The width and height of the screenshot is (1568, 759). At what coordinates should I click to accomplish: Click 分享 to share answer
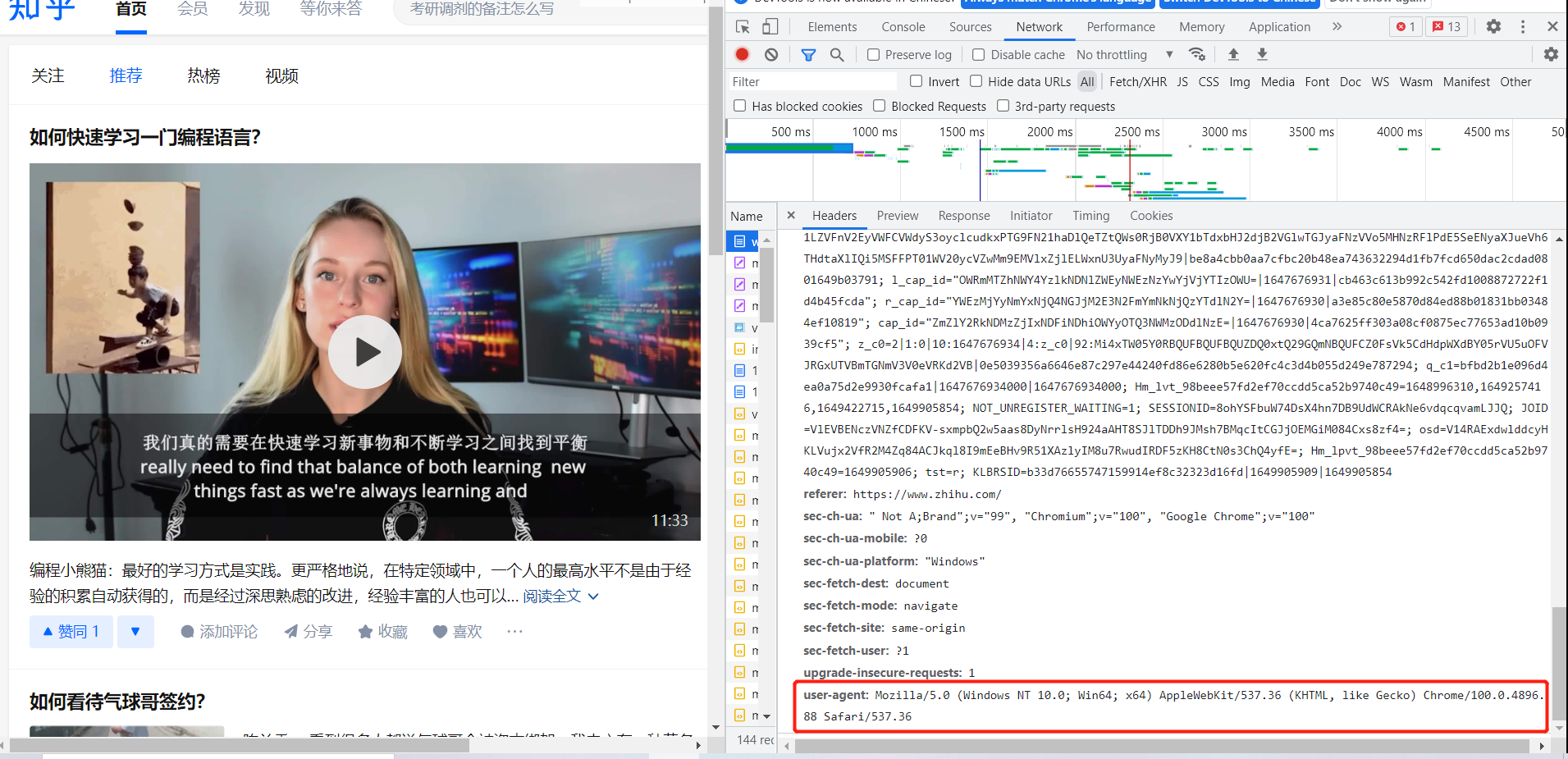(x=308, y=631)
